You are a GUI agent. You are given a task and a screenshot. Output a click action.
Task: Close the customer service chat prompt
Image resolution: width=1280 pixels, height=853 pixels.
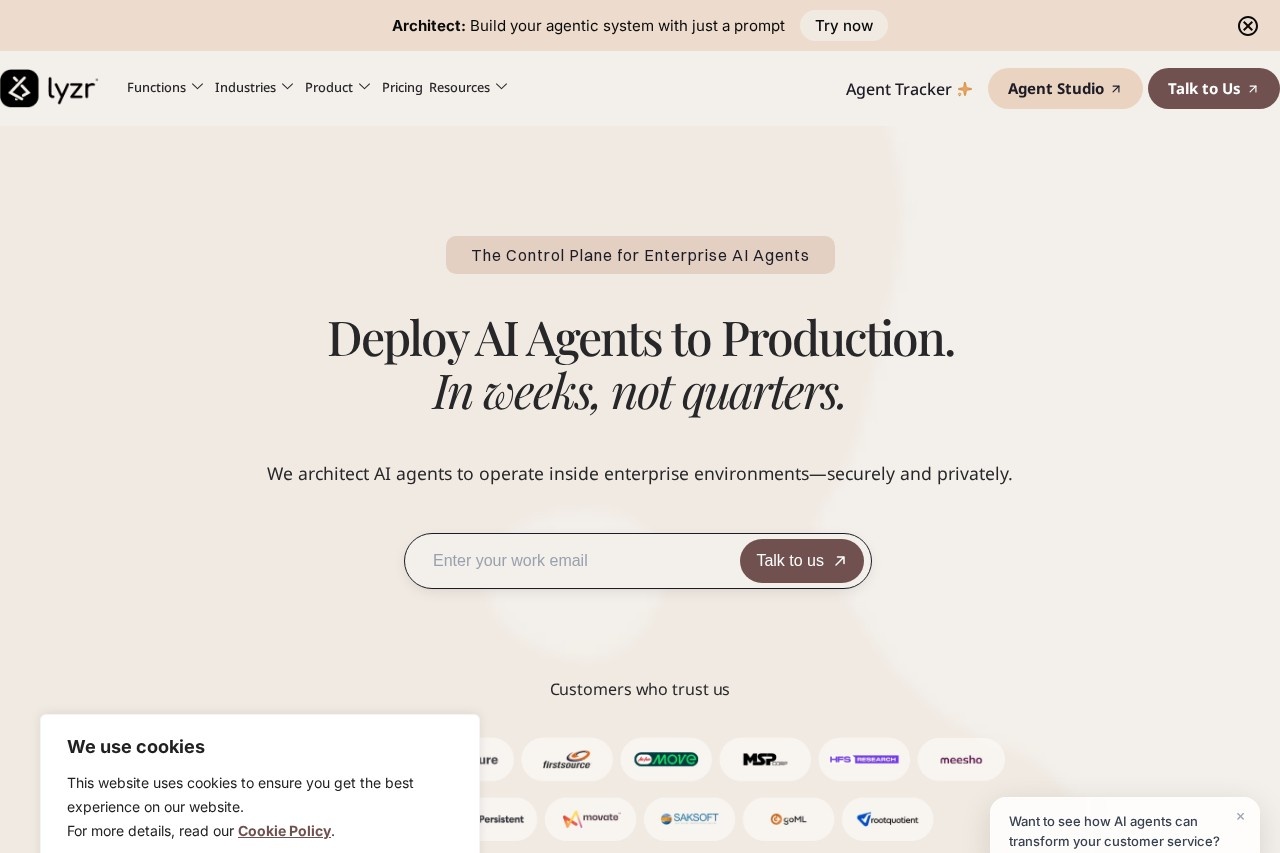tap(1240, 817)
